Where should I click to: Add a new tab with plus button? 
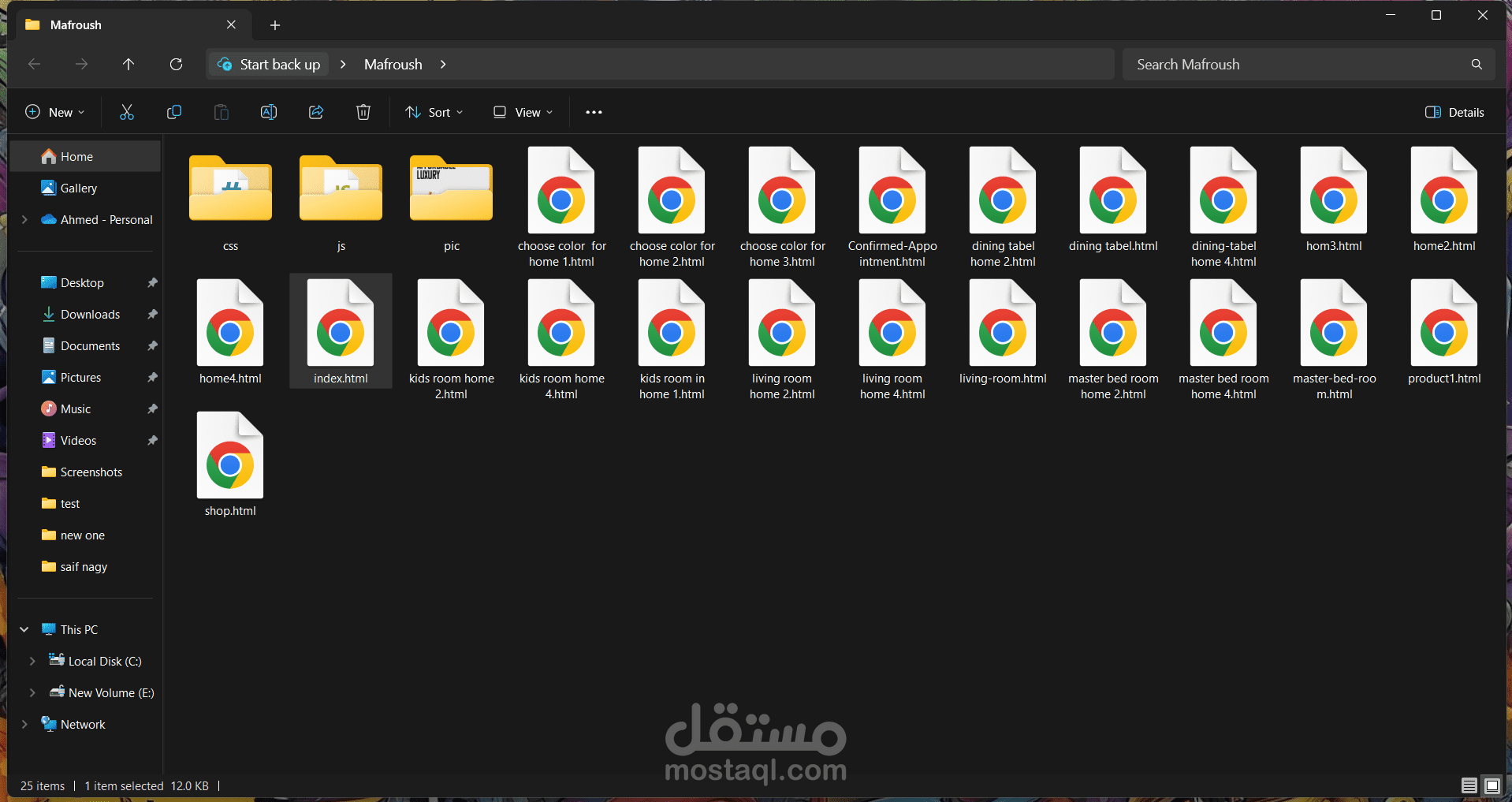click(275, 25)
